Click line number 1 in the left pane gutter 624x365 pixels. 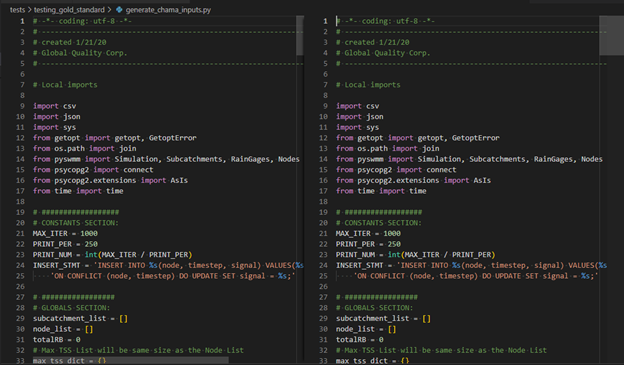click(x=22, y=21)
